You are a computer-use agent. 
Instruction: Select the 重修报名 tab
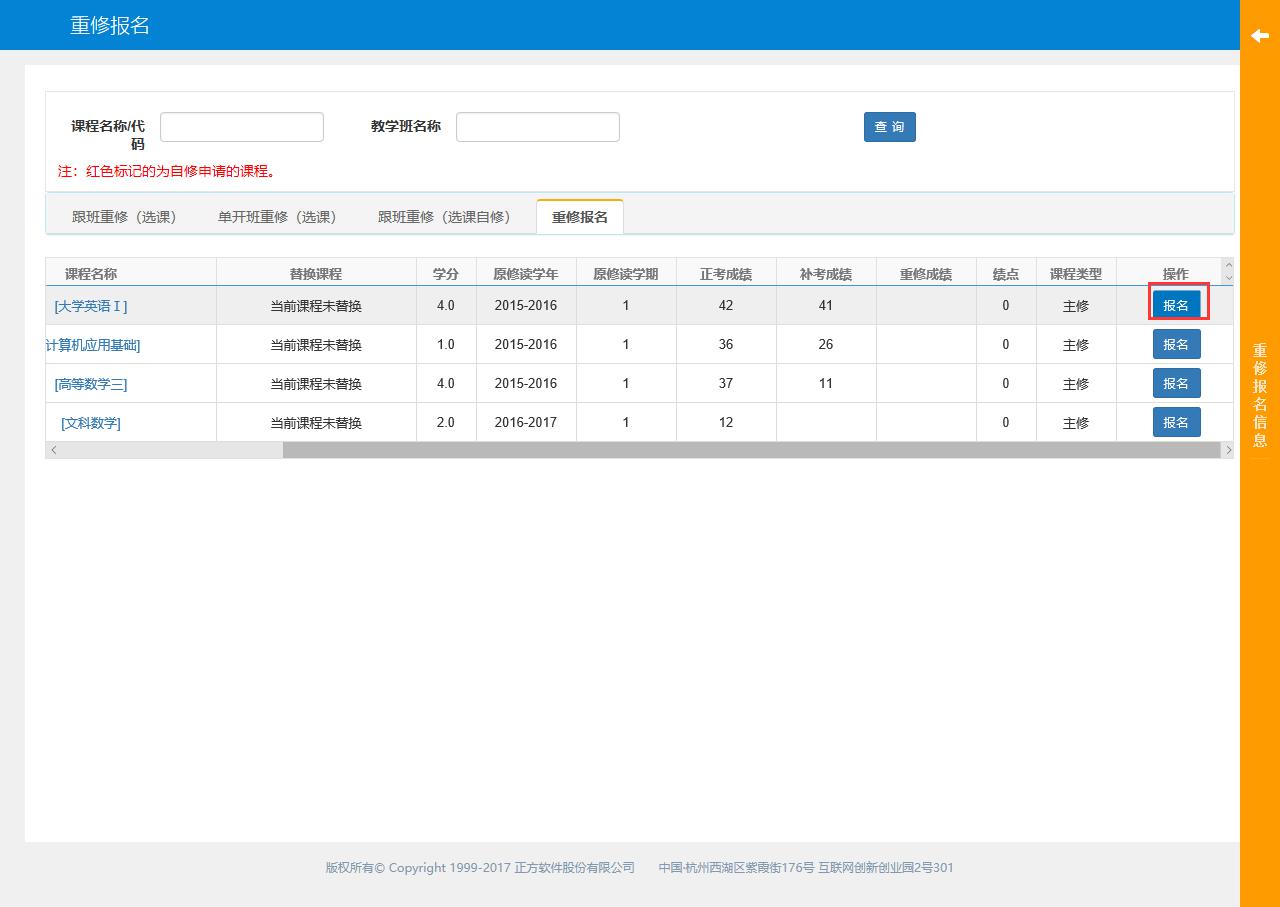pos(580,216)
